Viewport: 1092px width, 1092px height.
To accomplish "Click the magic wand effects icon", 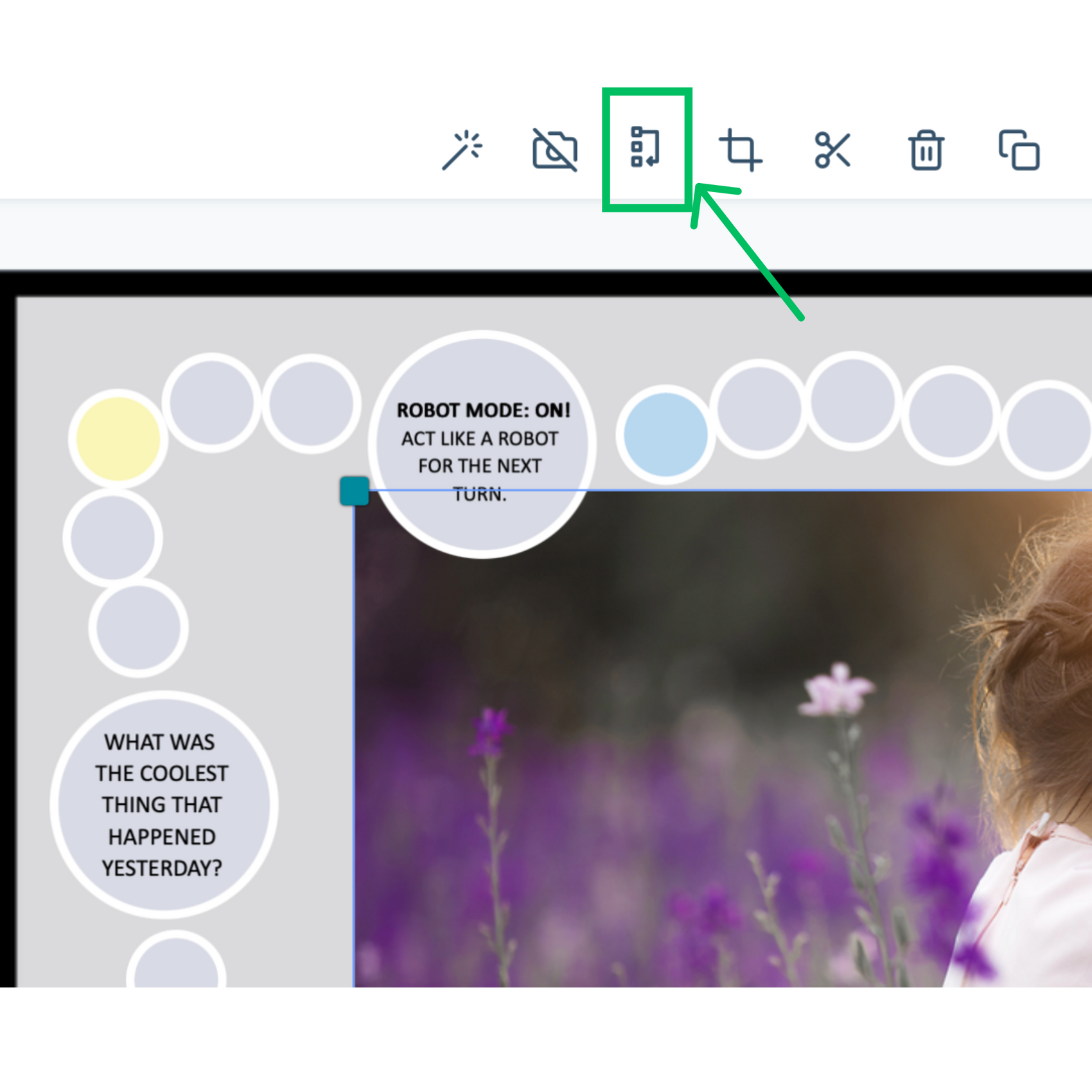I will [462, 150].
